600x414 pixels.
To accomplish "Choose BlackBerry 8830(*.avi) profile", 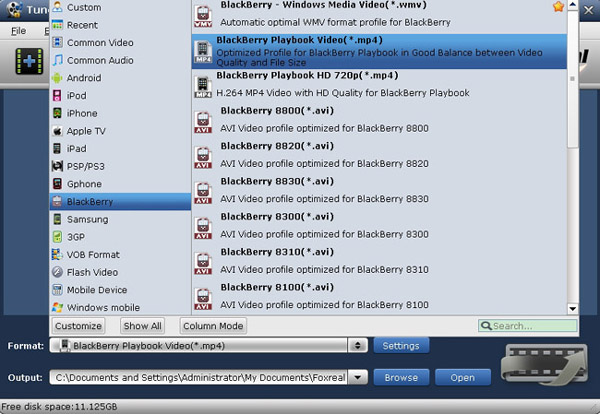I will pyautogui.click(x=379, y=190).
